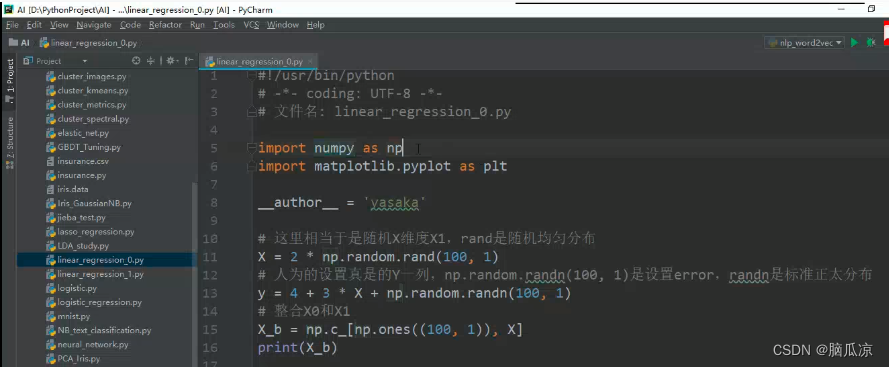Select logistic_regression.py in project tree
This screenshot has width=889, height=367.
pos(94,302)
